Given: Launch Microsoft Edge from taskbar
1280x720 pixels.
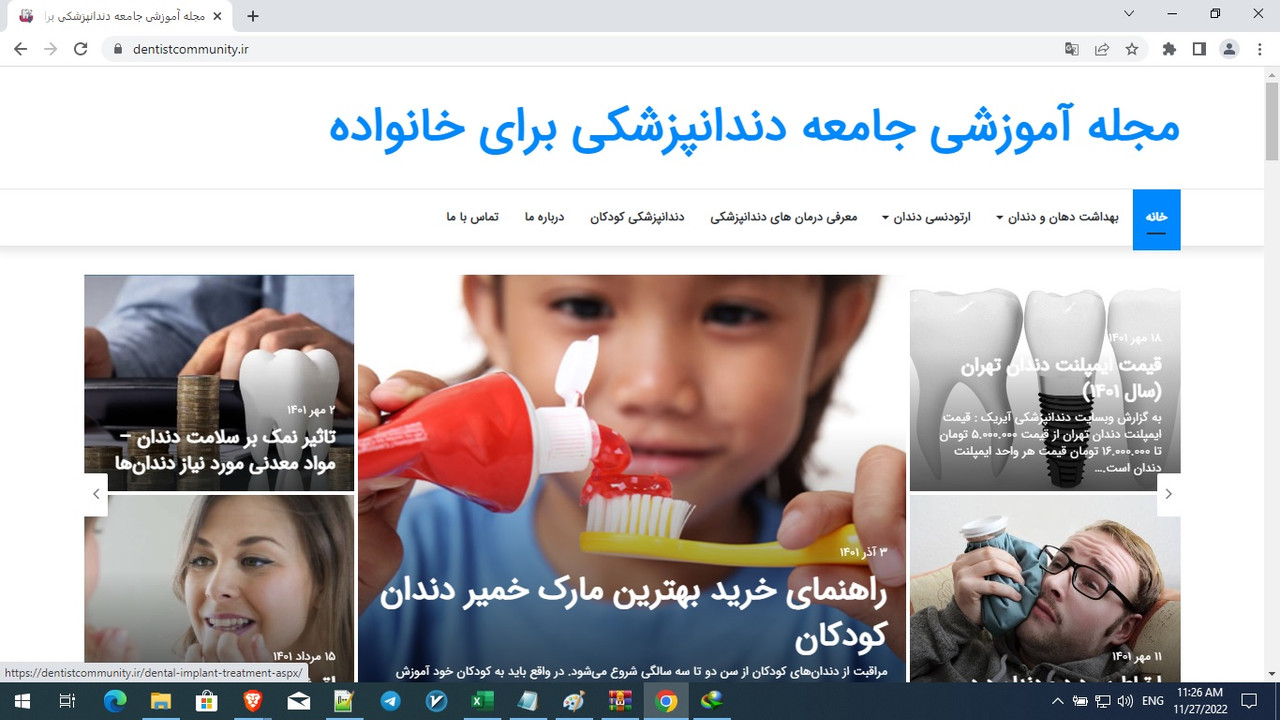Looking at the screenshot, I should tap(115, 701).
